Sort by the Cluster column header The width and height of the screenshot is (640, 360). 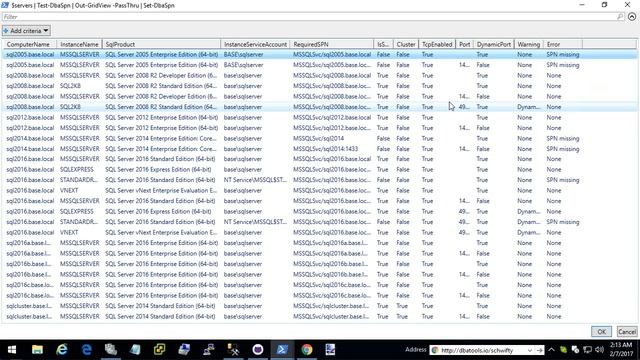tap(406, 44)
